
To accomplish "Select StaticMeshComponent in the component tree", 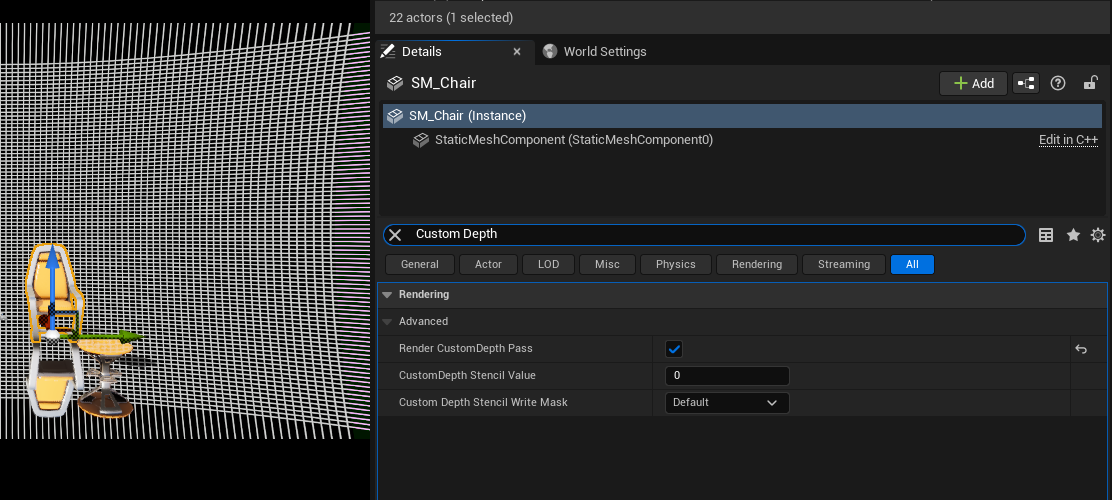I will point(573,140).
